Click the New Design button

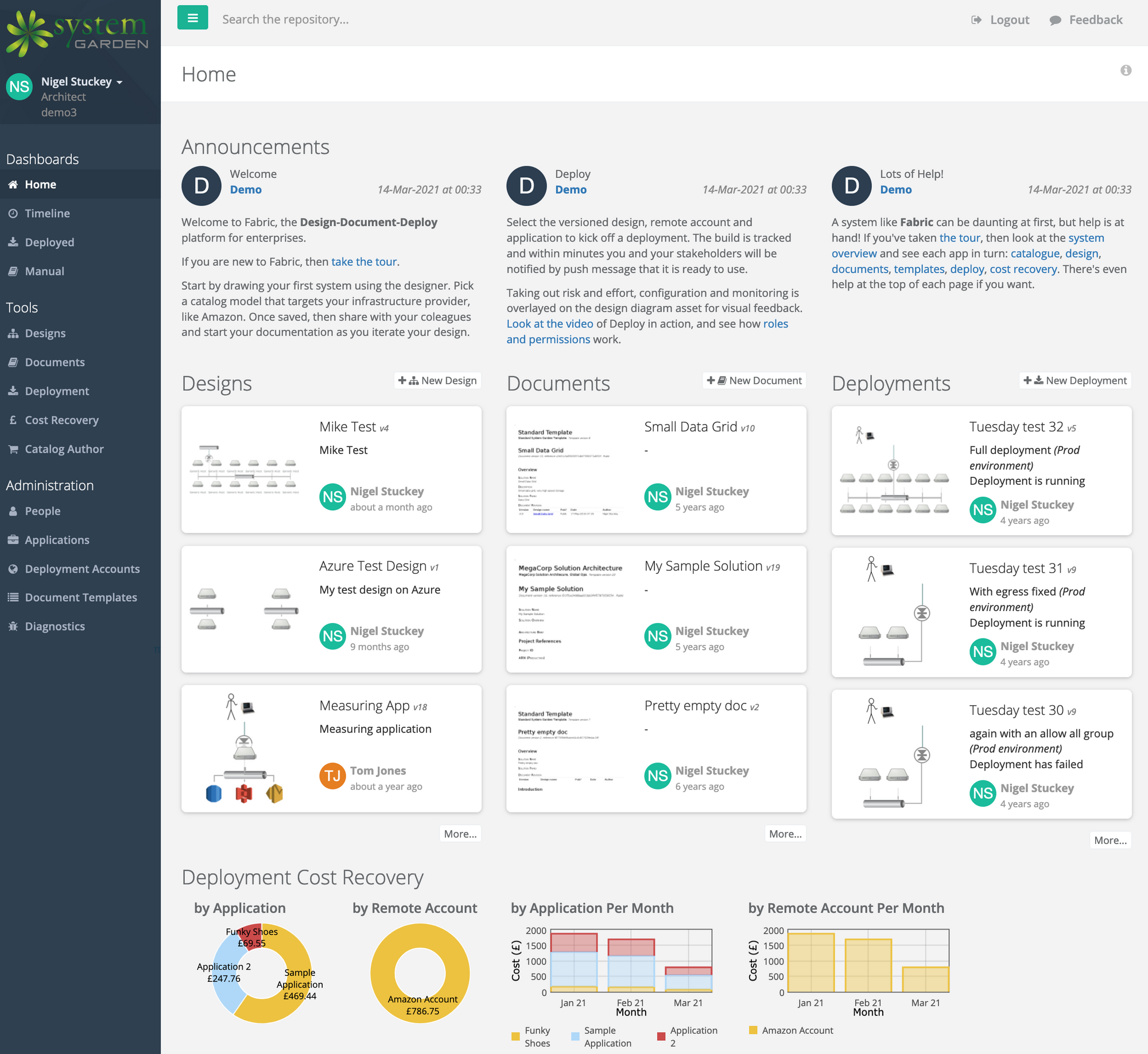(437, 380)
